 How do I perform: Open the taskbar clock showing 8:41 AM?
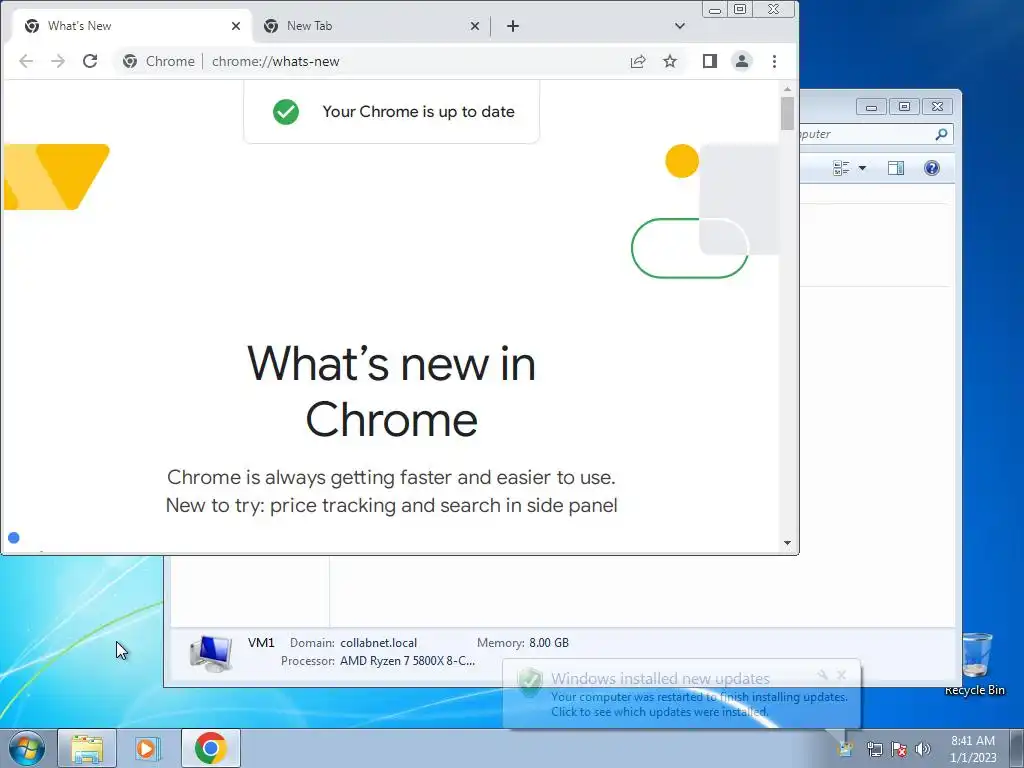(973, 749)
